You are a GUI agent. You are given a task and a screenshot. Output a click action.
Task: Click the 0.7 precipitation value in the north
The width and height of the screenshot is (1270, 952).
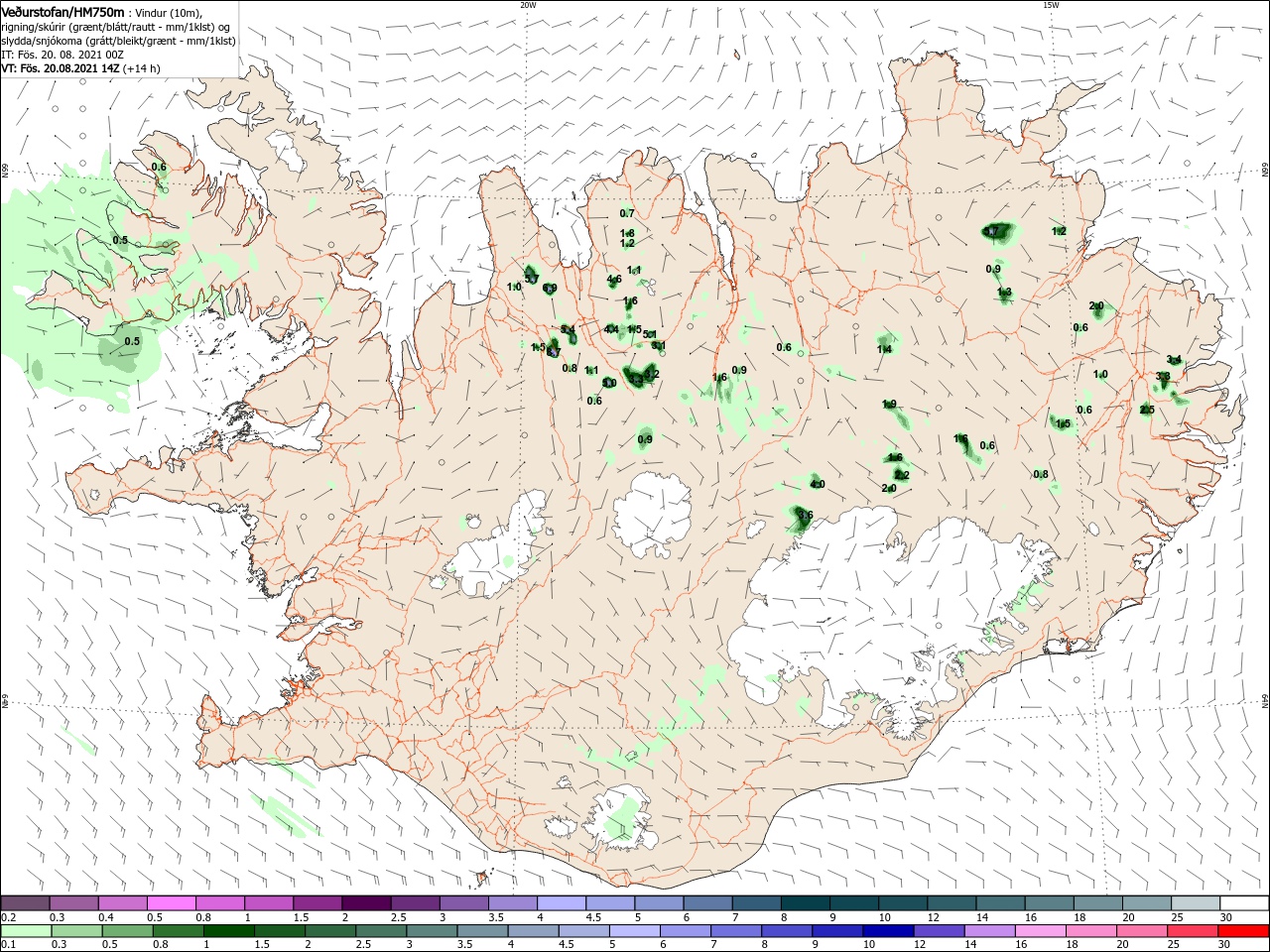(627, 213)
